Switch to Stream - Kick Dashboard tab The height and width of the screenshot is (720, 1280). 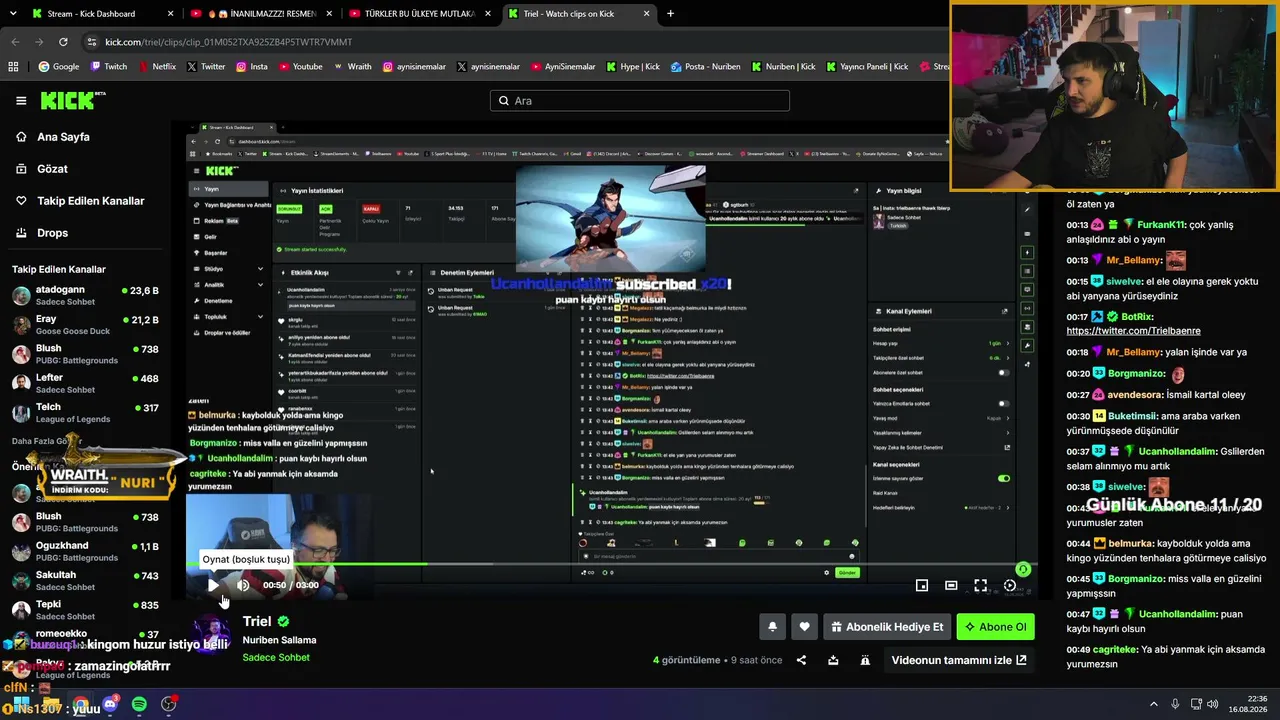click(101, 14)
